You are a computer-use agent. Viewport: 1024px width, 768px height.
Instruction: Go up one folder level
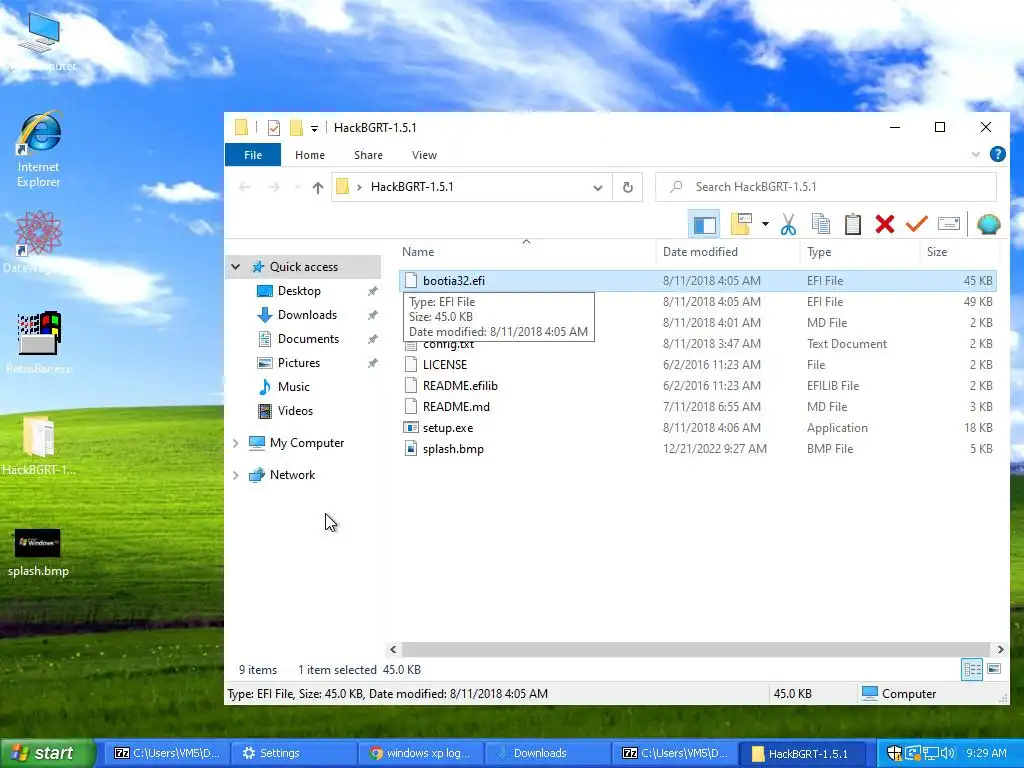[x=317, y=187]
